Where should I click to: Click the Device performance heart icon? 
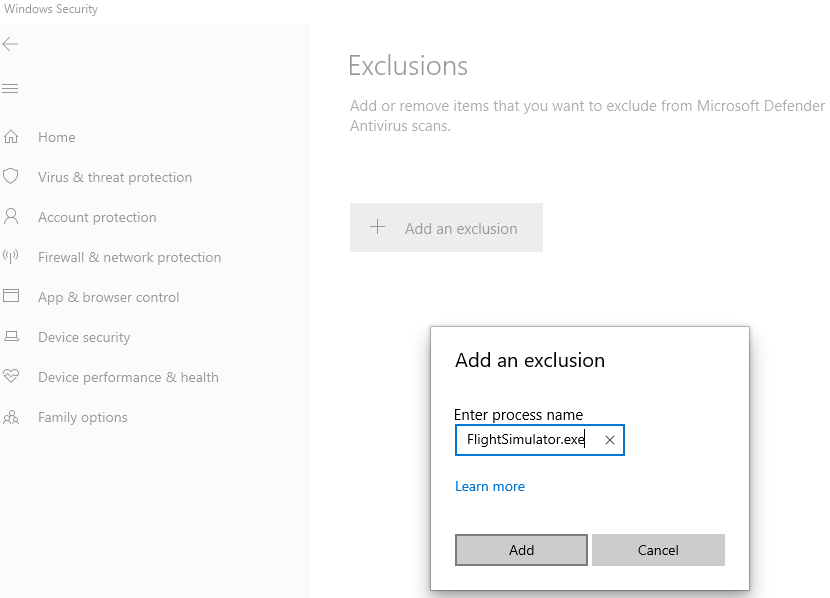point(12,377)
